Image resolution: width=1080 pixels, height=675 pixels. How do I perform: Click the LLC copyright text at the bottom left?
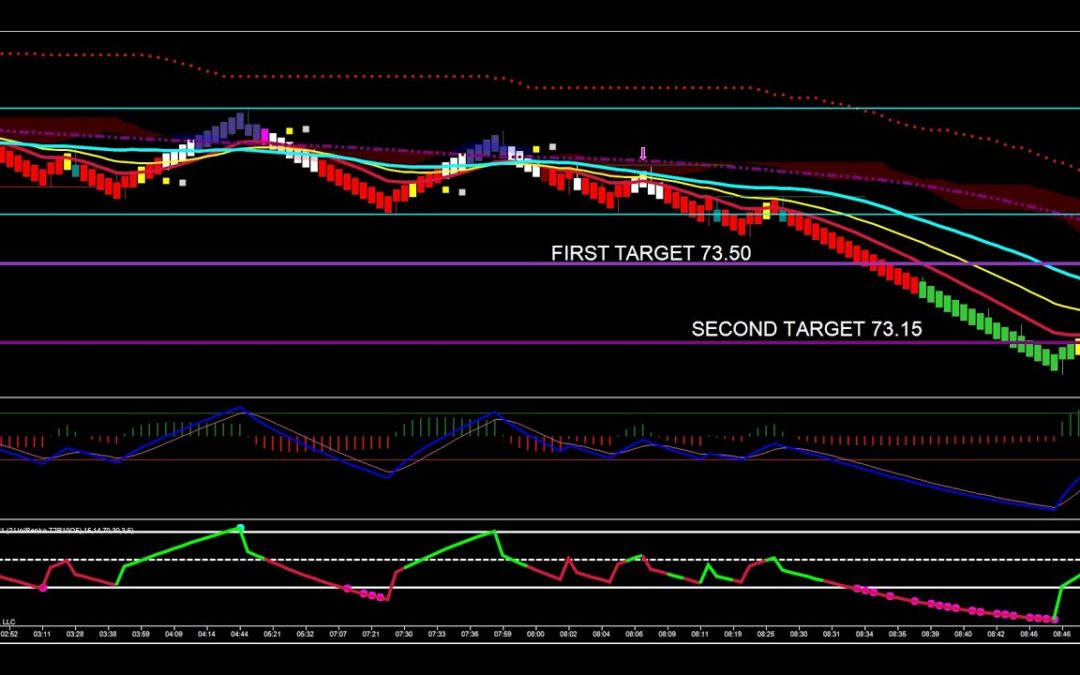tap(8, 620)
